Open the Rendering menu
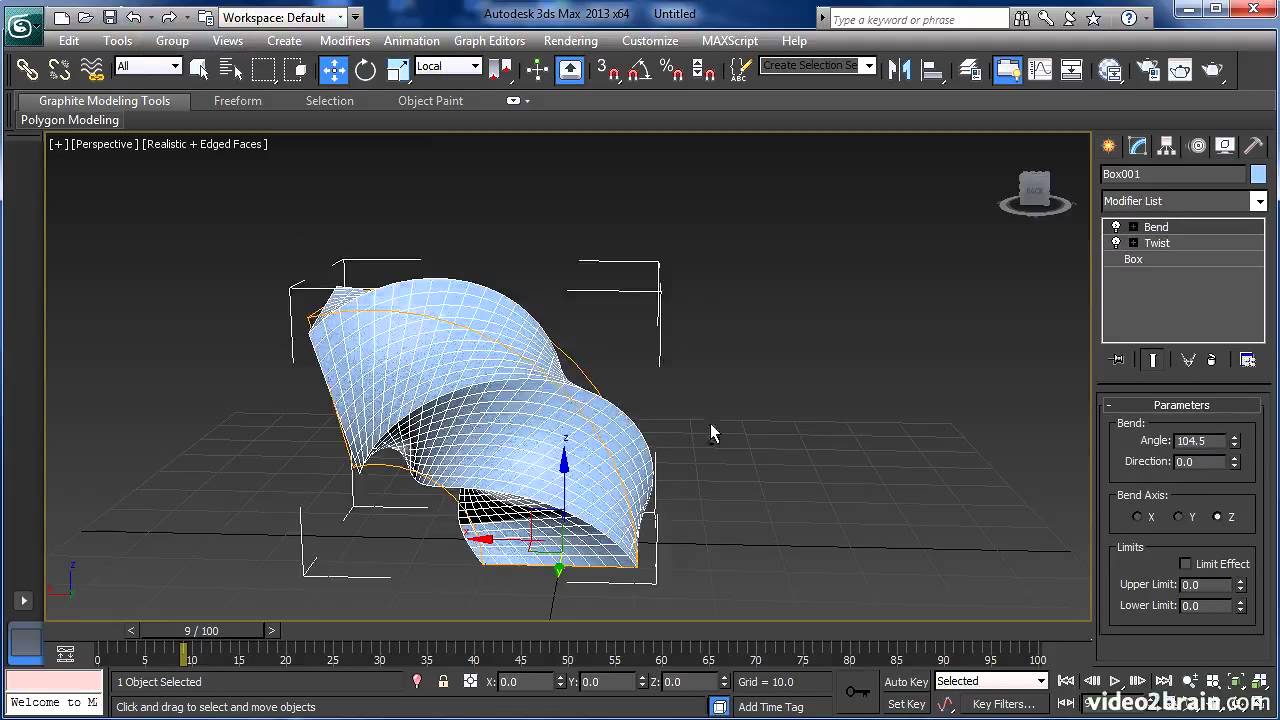Viewport: 1280px width, 720px height. 570,41
